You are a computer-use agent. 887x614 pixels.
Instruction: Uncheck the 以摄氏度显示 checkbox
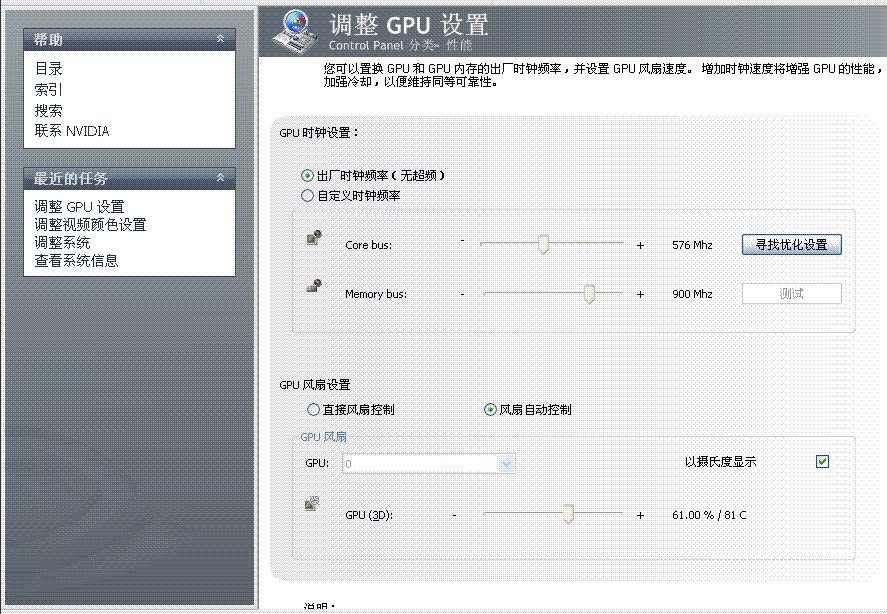point(823,462)
